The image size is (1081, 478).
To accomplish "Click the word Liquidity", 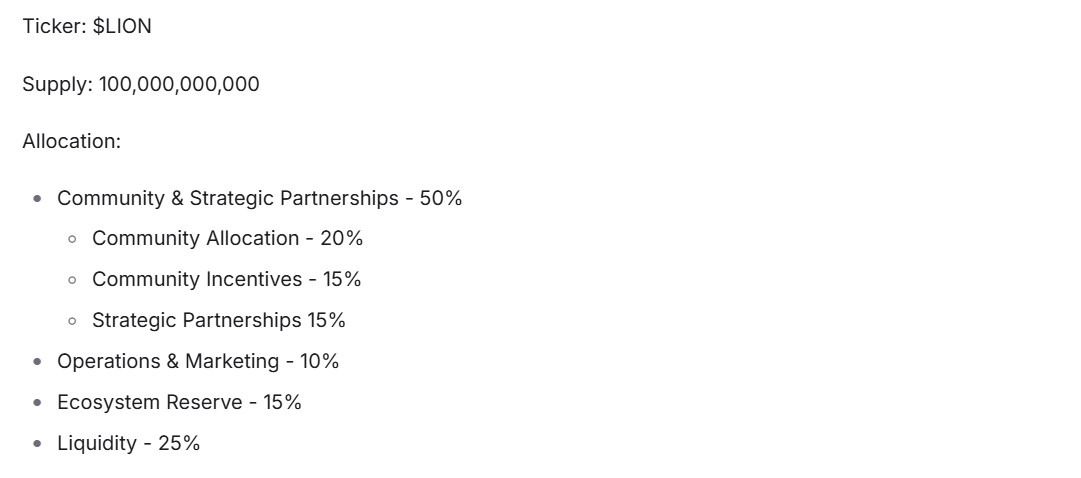I will click(x=97, y=443).
